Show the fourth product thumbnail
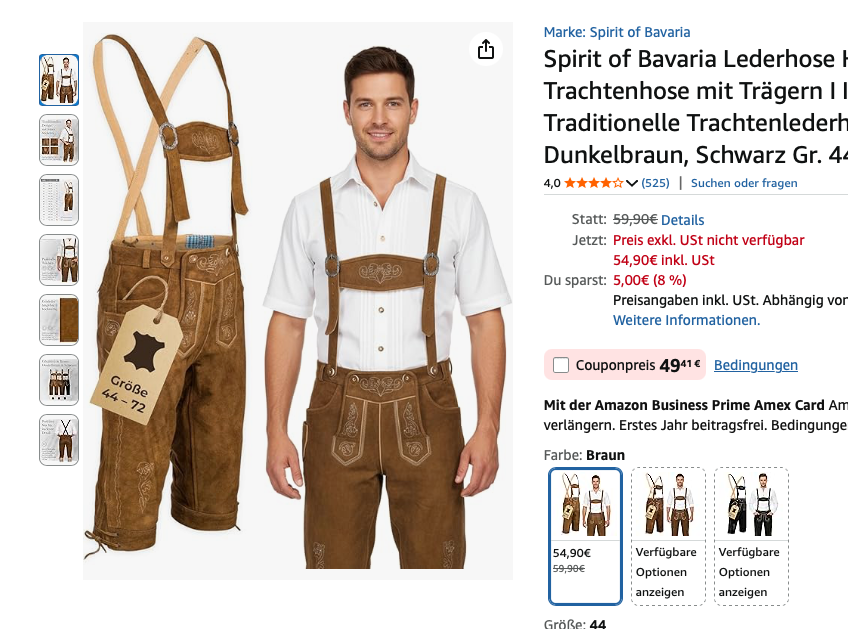 [x=59, y=260]
